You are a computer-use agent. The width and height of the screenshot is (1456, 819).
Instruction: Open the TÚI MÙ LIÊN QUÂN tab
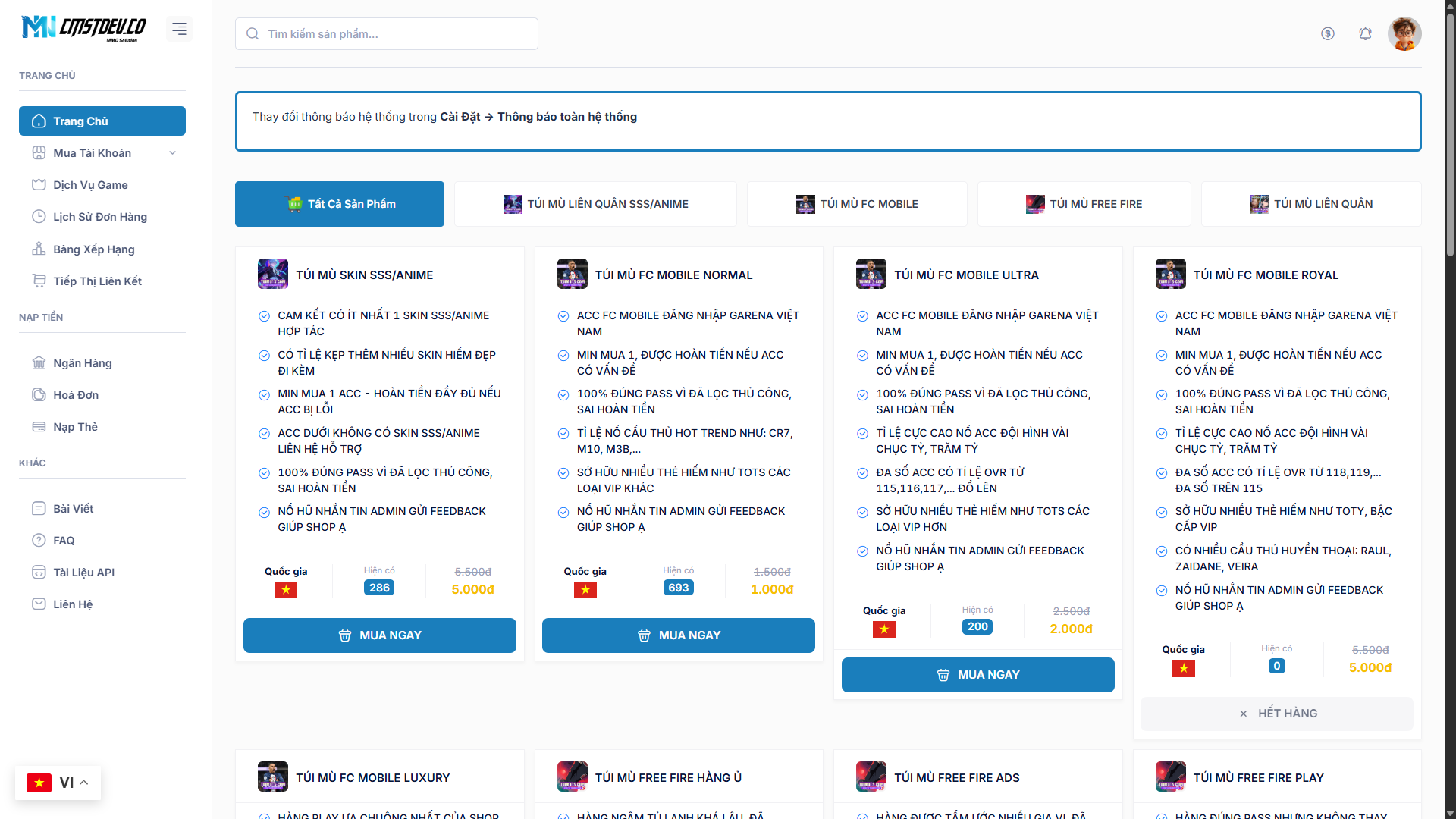coord(1311,204)
